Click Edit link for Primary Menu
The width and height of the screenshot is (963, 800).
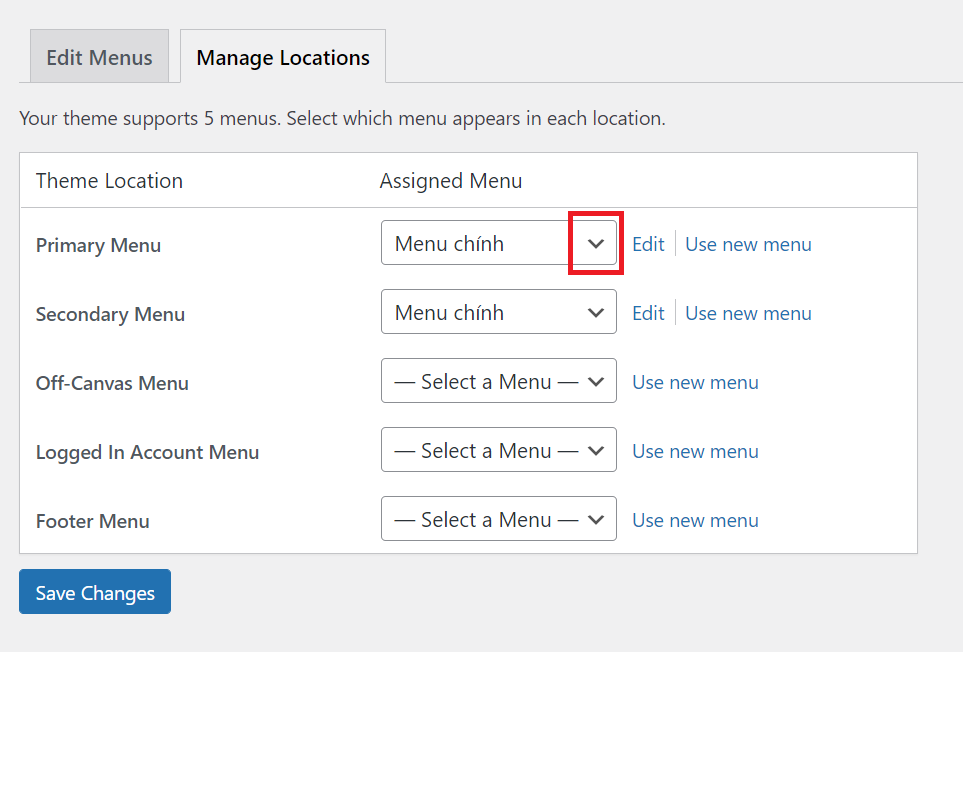[648, 244]
